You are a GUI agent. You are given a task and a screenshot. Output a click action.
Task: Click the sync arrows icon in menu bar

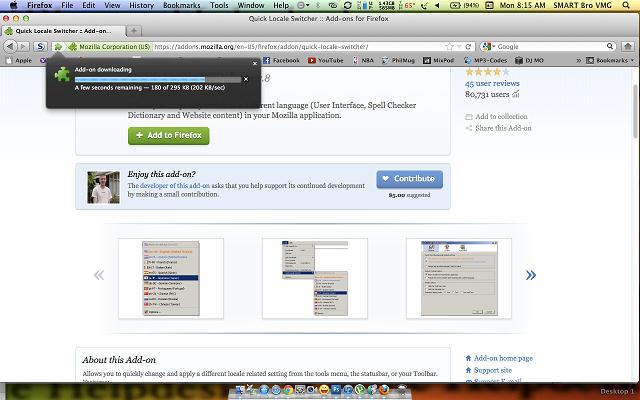(347, 5)
